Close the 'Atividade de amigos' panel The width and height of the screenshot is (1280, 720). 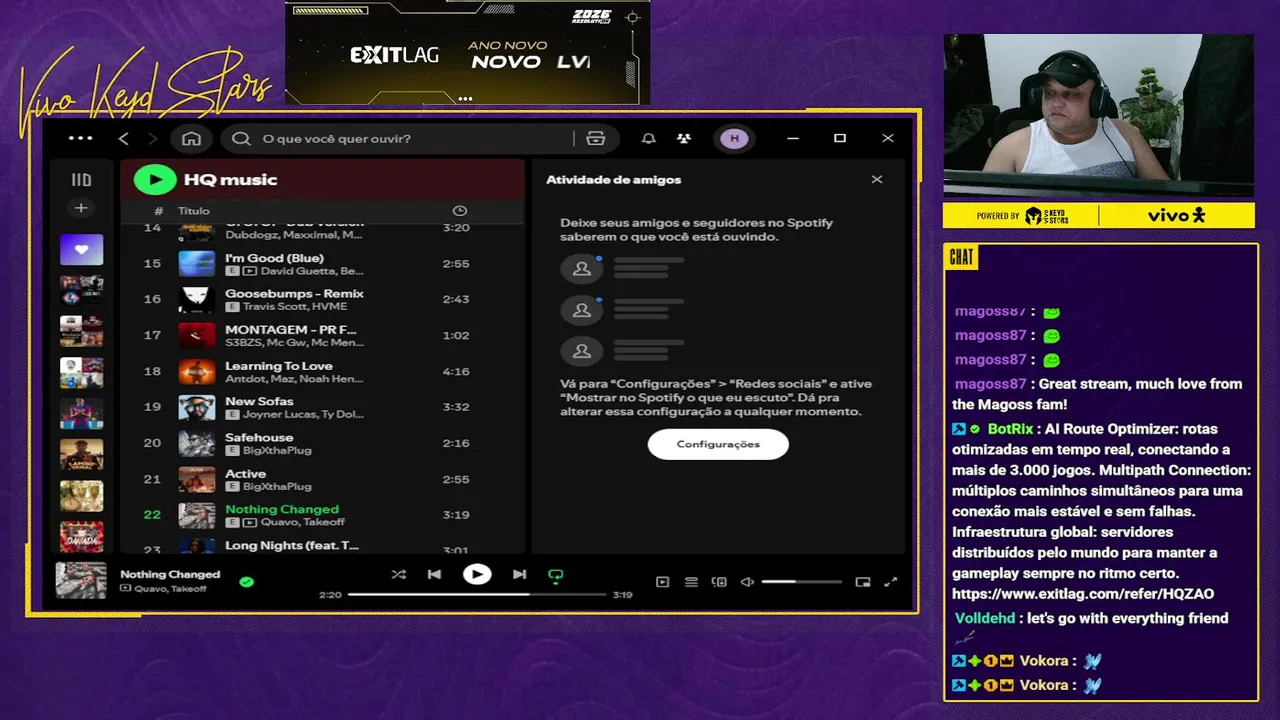(877, 180)
